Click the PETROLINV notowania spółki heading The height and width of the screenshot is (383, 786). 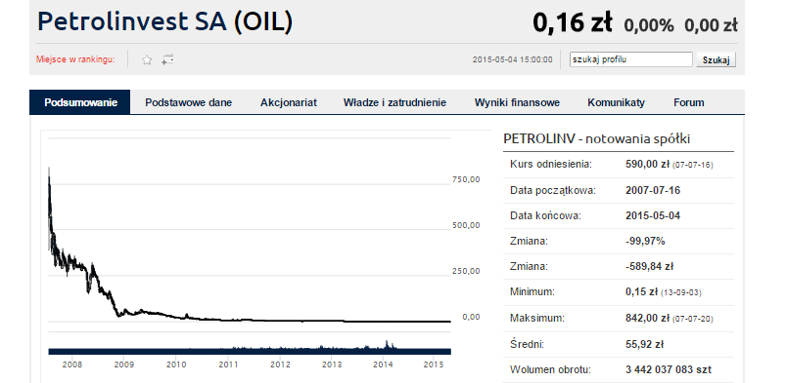point(597,139)
